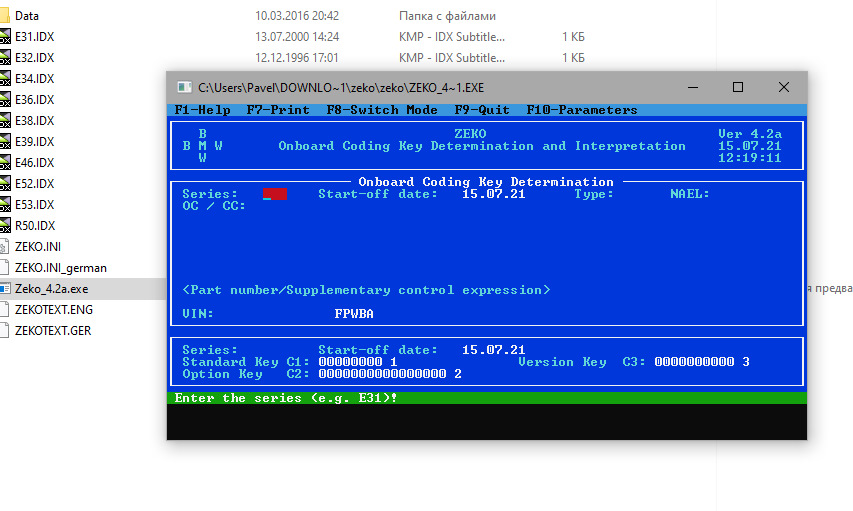Click the Start-off date value in upper panel

coord(493,194)
